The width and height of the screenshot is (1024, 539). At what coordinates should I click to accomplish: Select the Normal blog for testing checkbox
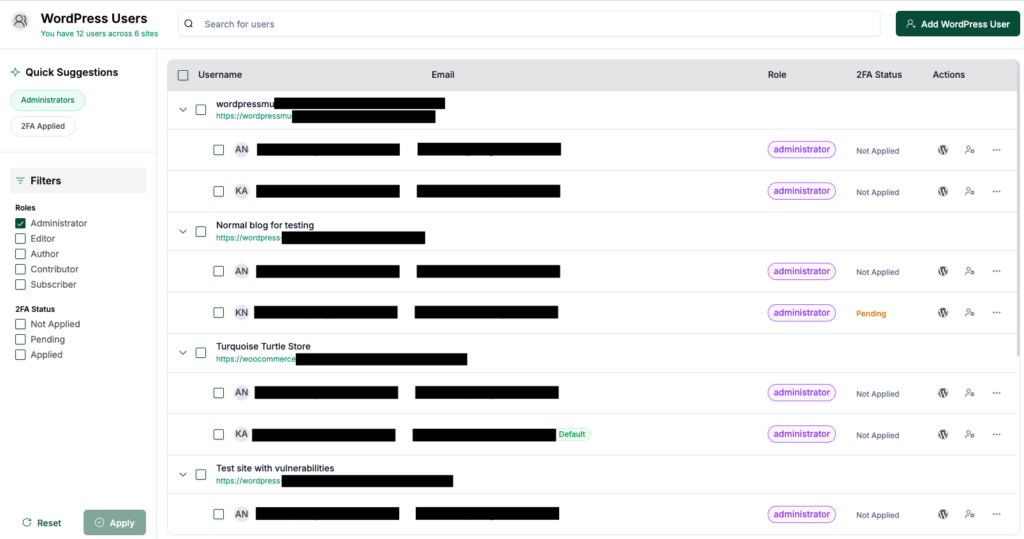pos(201,231)
